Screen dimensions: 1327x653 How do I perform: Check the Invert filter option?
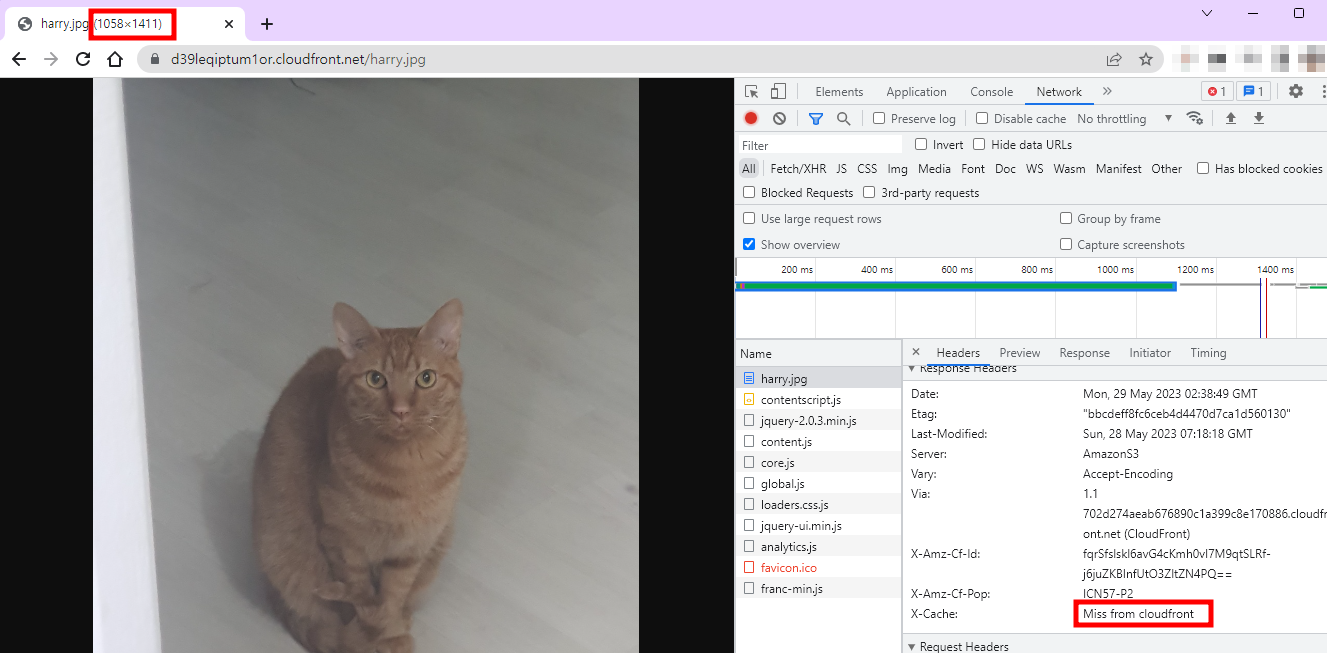tap(921, 144)
